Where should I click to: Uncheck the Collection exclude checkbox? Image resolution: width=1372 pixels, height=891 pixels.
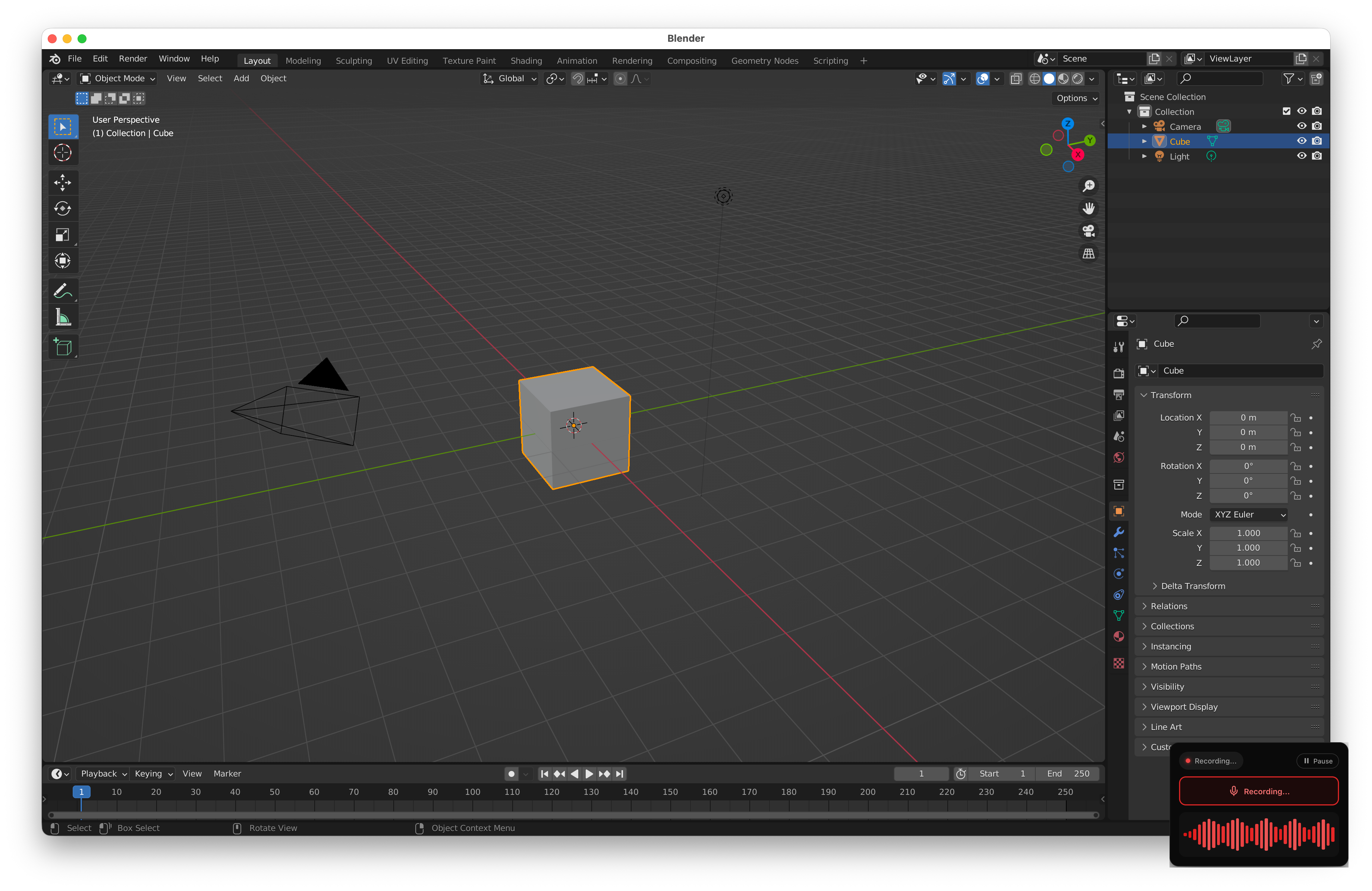(x=1286, y=111)
